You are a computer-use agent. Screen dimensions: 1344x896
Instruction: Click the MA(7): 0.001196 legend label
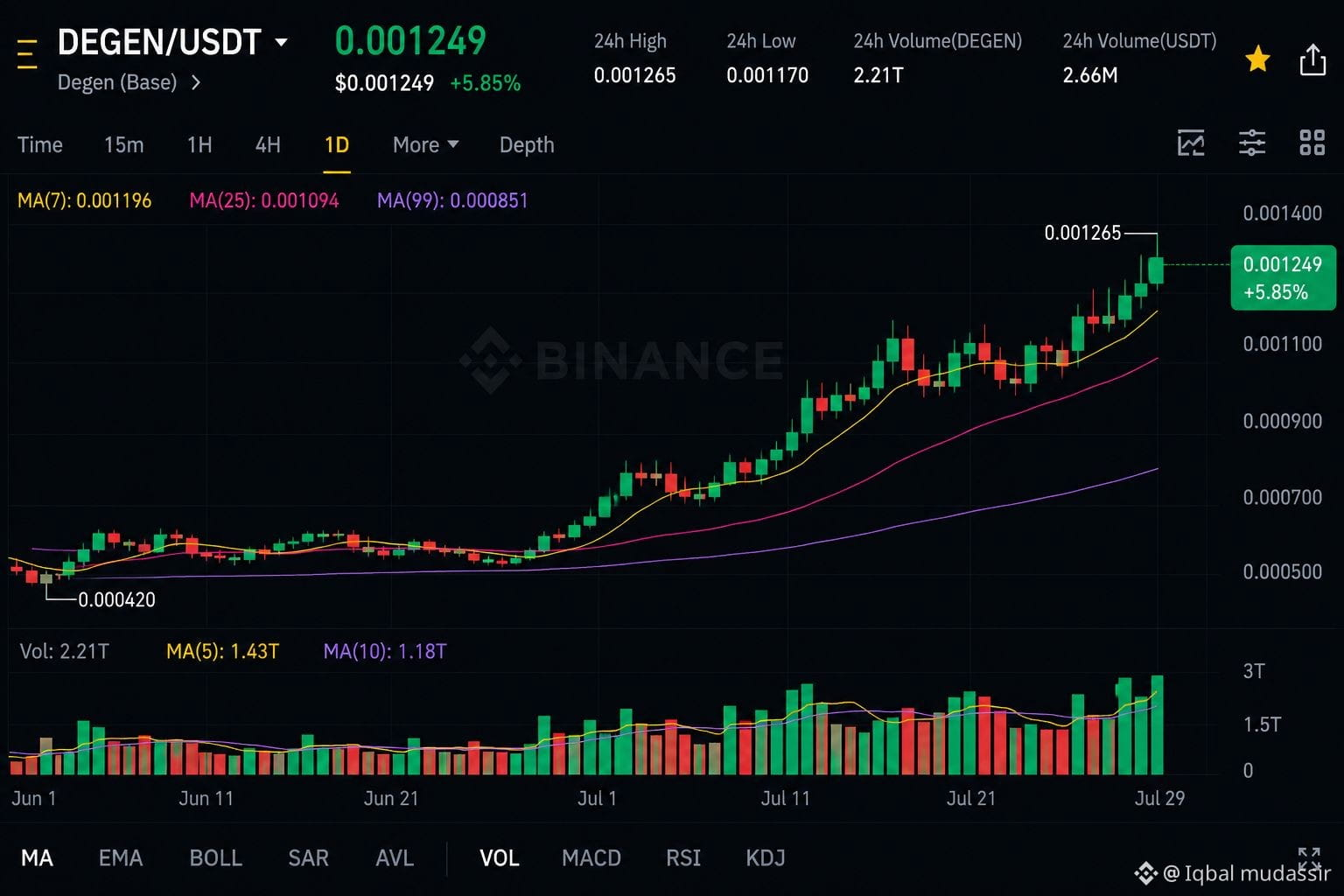tap(85, 200)
